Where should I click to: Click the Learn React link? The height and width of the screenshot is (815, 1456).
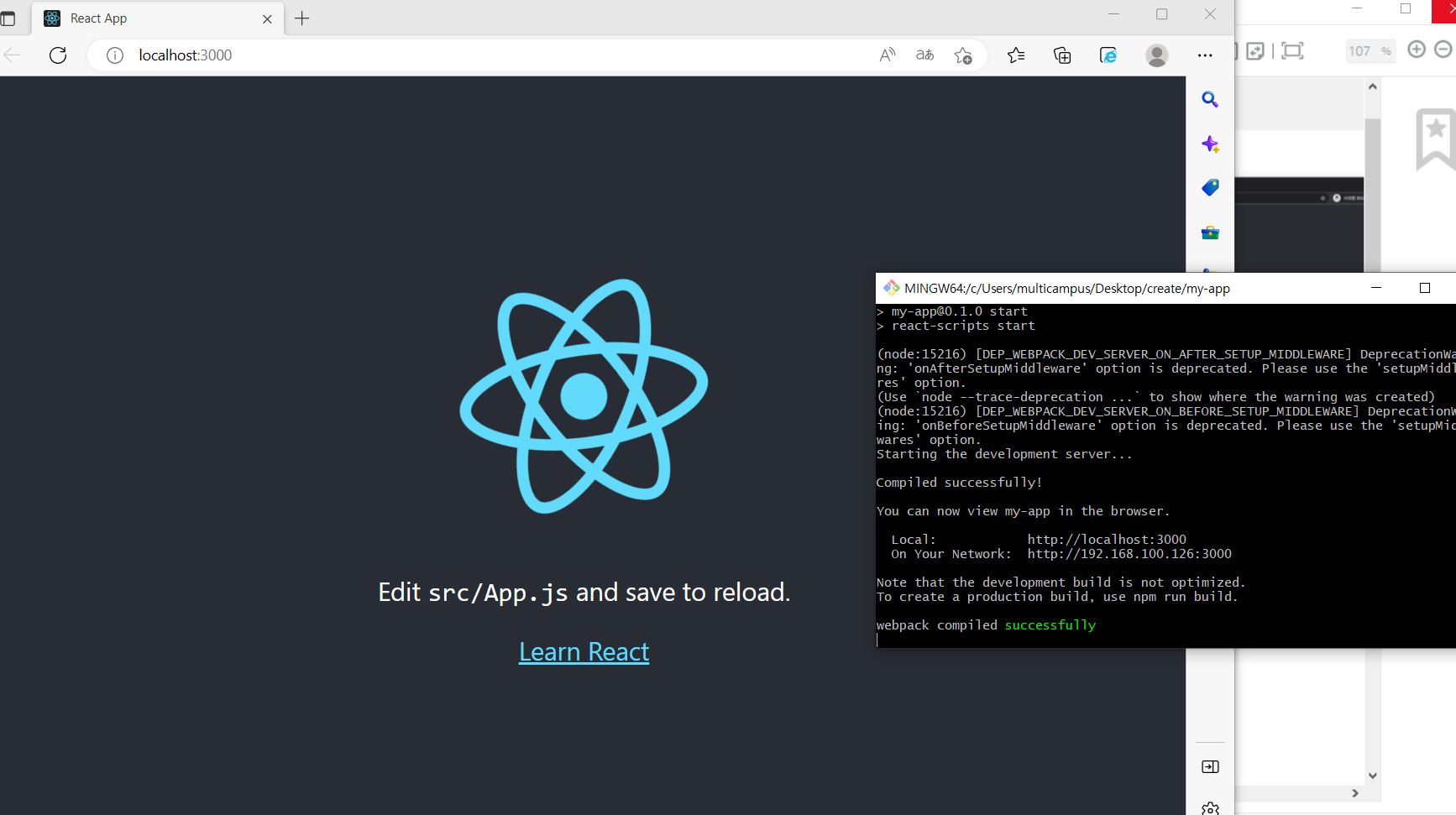click(x=584, y=652)
